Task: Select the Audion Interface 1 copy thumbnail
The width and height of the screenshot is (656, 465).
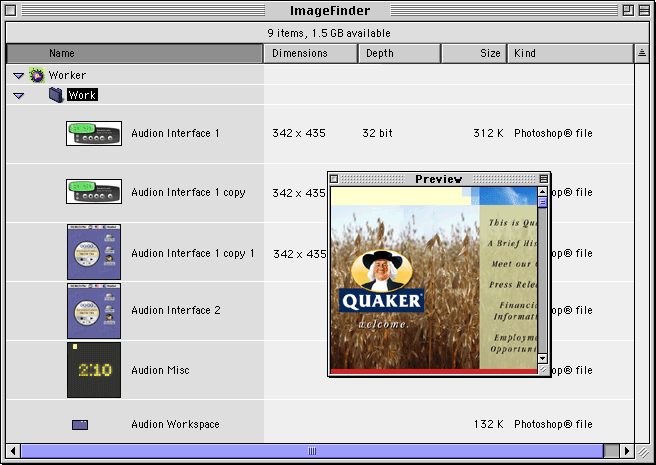Action: click(94, 192)
